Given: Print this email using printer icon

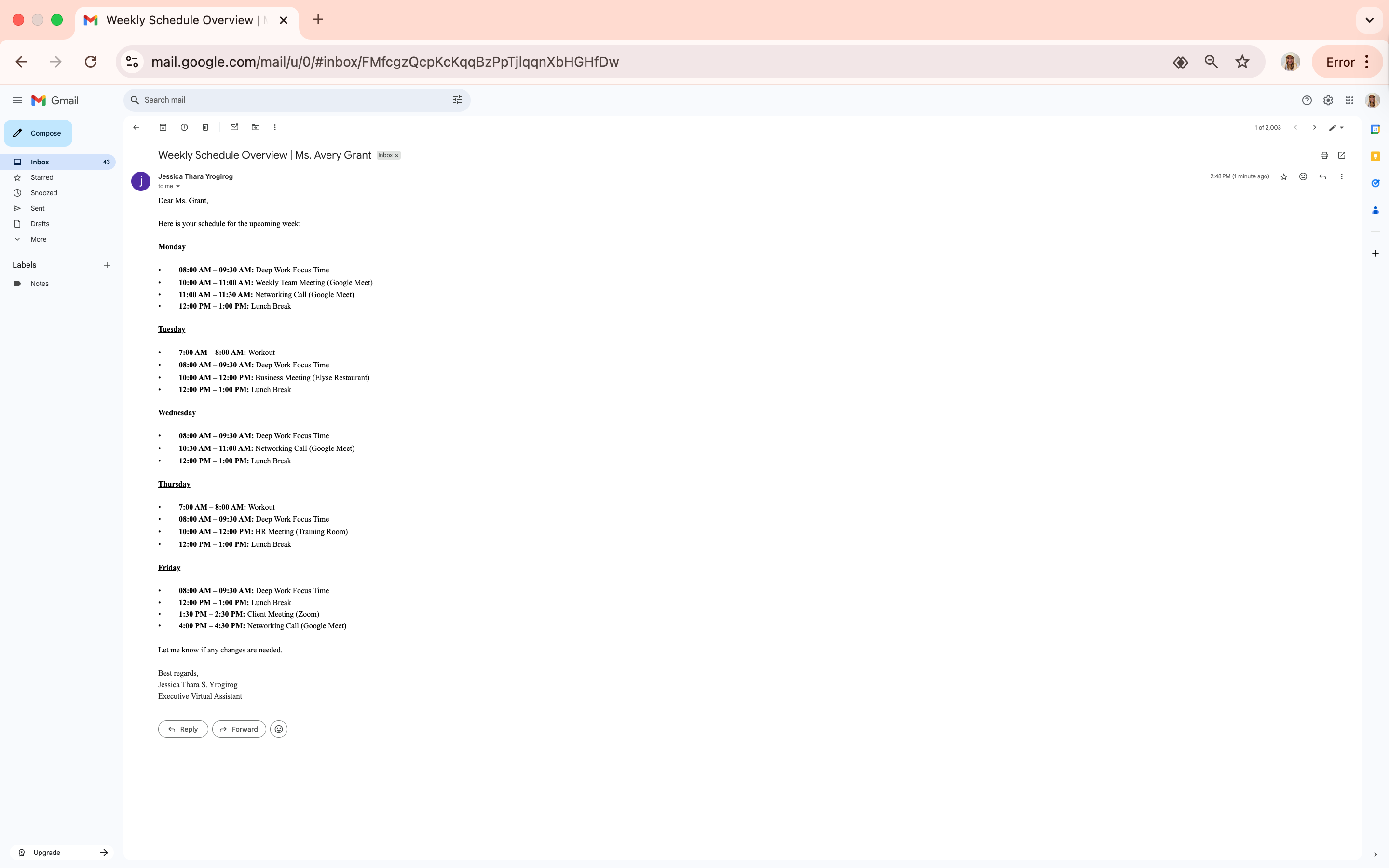Looking at the screenshot, I should coord(1323,156).
